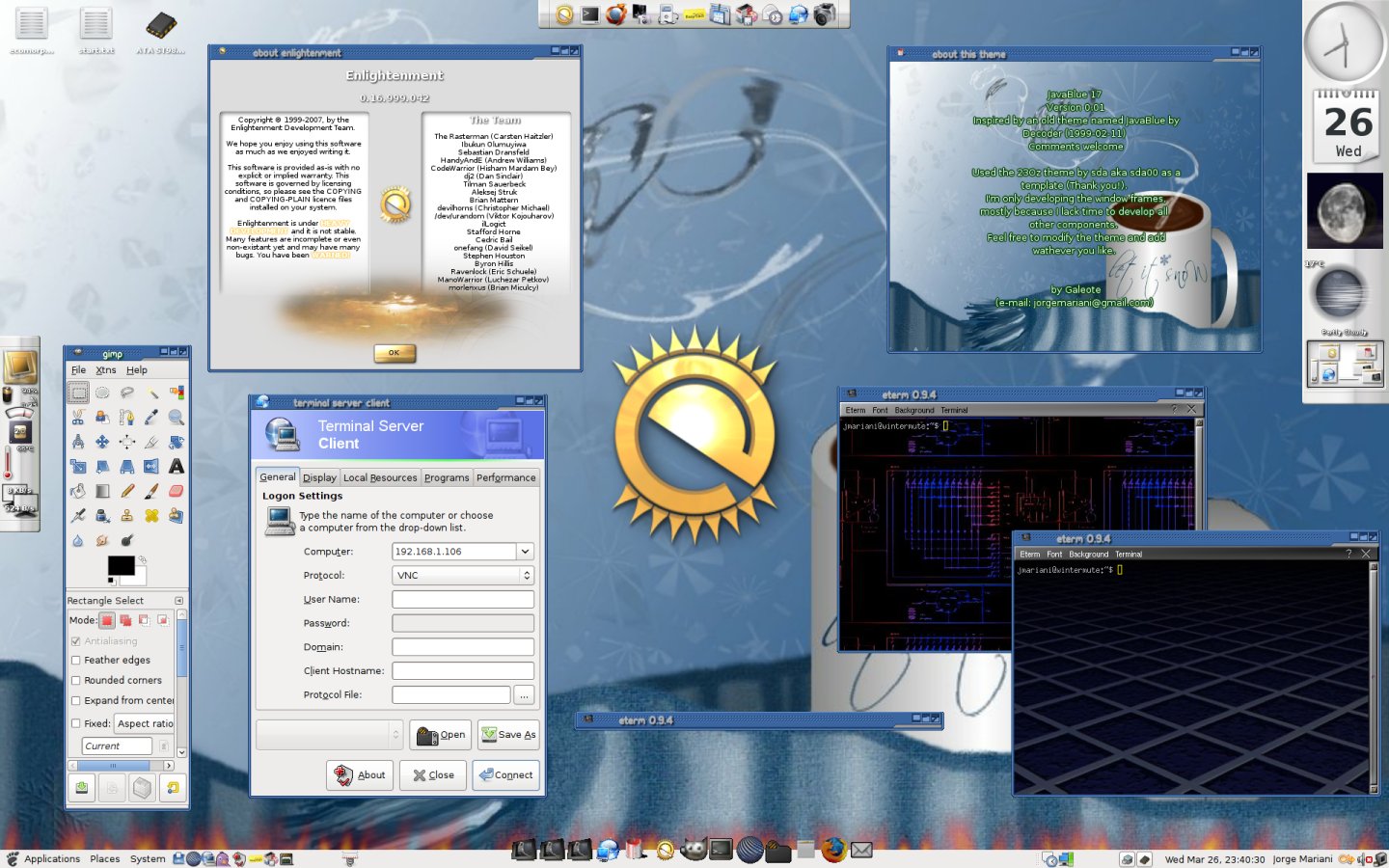Toggle the Fixed aspect ratio checkbox
This screenshot has width=1389, height=868.
pos(75,723)
